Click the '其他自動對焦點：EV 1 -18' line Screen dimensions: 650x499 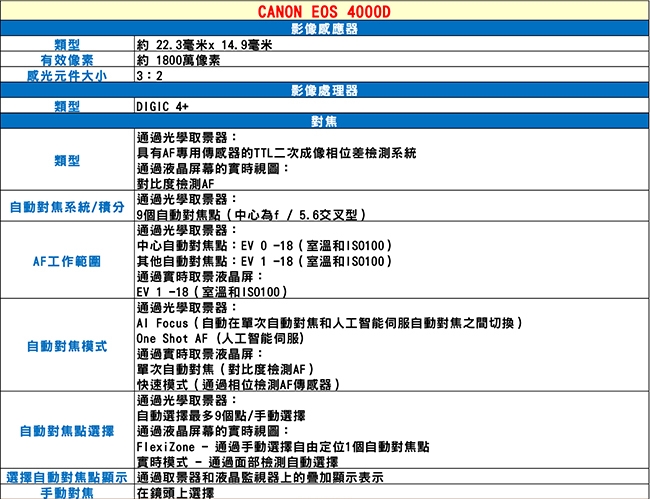coord(264,261)
